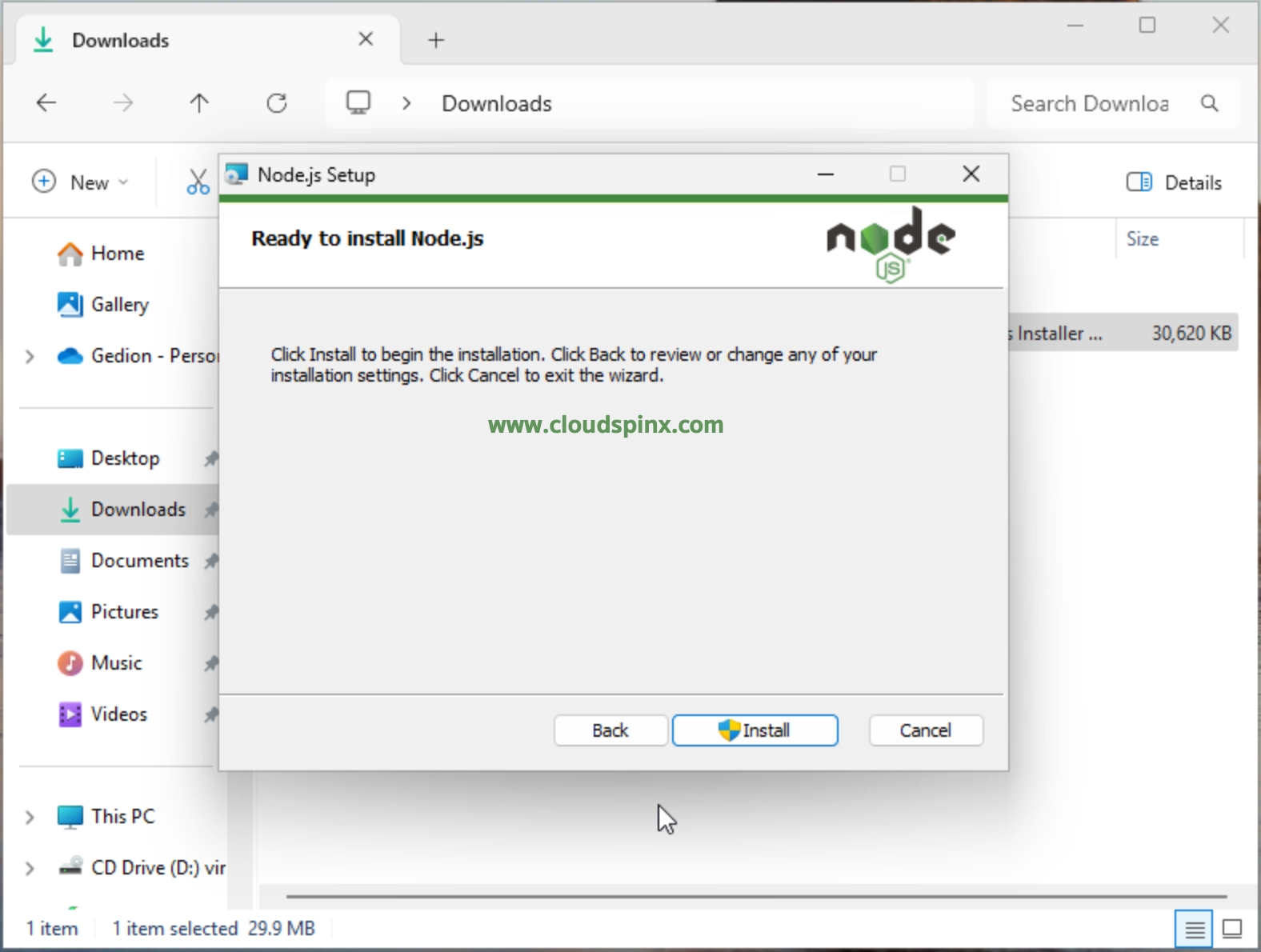Image resolution: width=1261 pixels, height=952 pixels.
Task: Expand the Gedion - Personal OneDrive node
Action: click(30, 356)
